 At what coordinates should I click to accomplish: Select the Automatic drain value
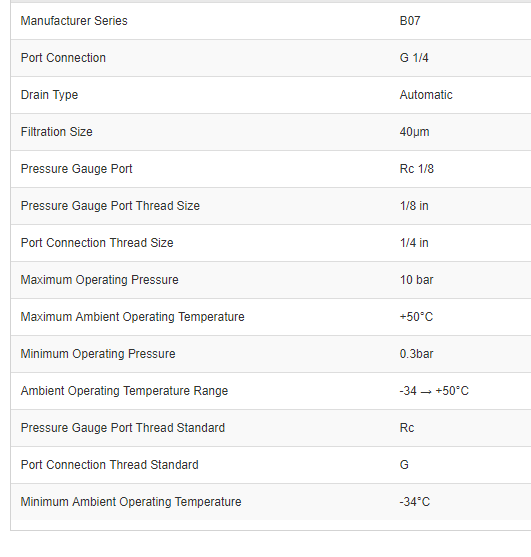point(426,95)
